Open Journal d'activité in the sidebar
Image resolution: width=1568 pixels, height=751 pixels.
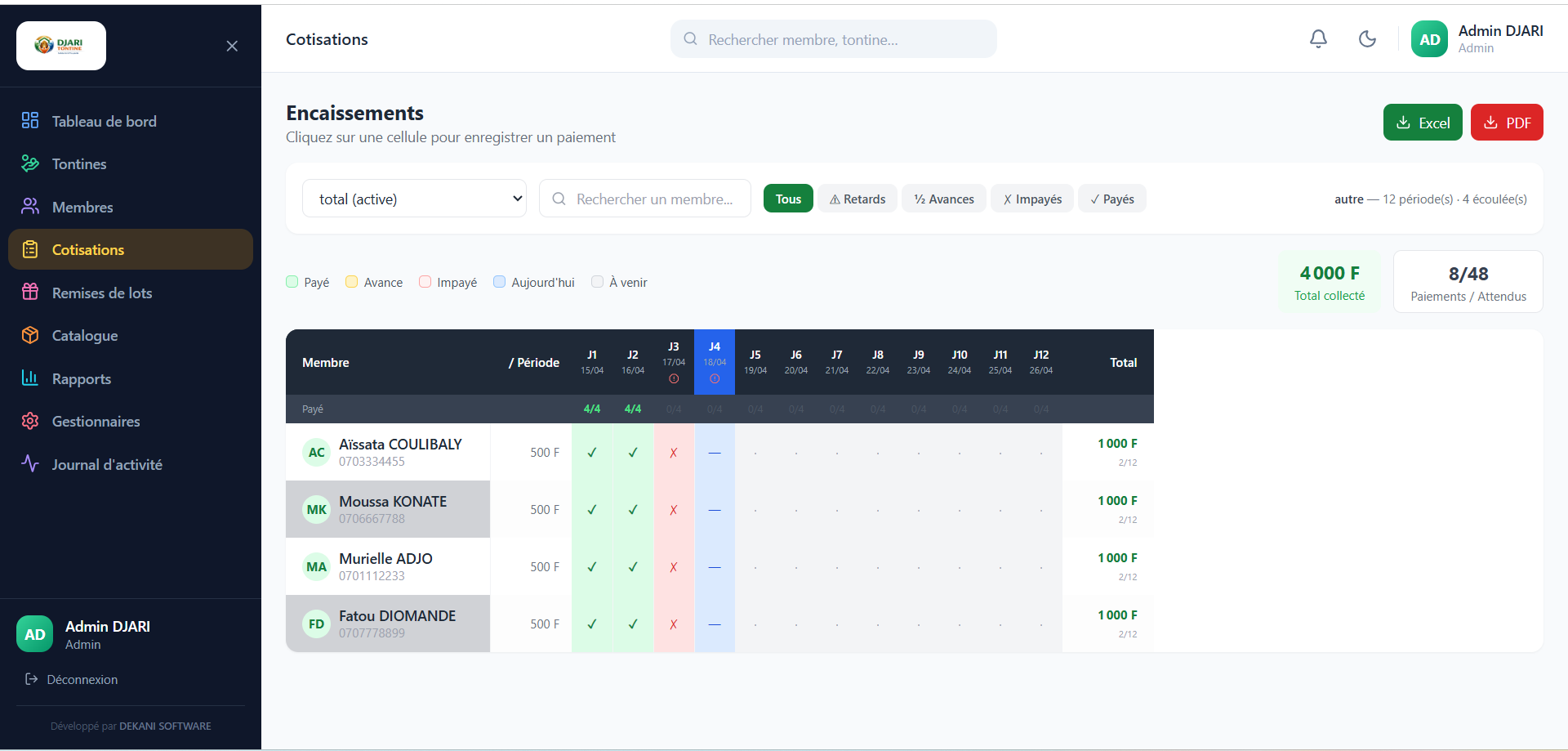(106, 464)
